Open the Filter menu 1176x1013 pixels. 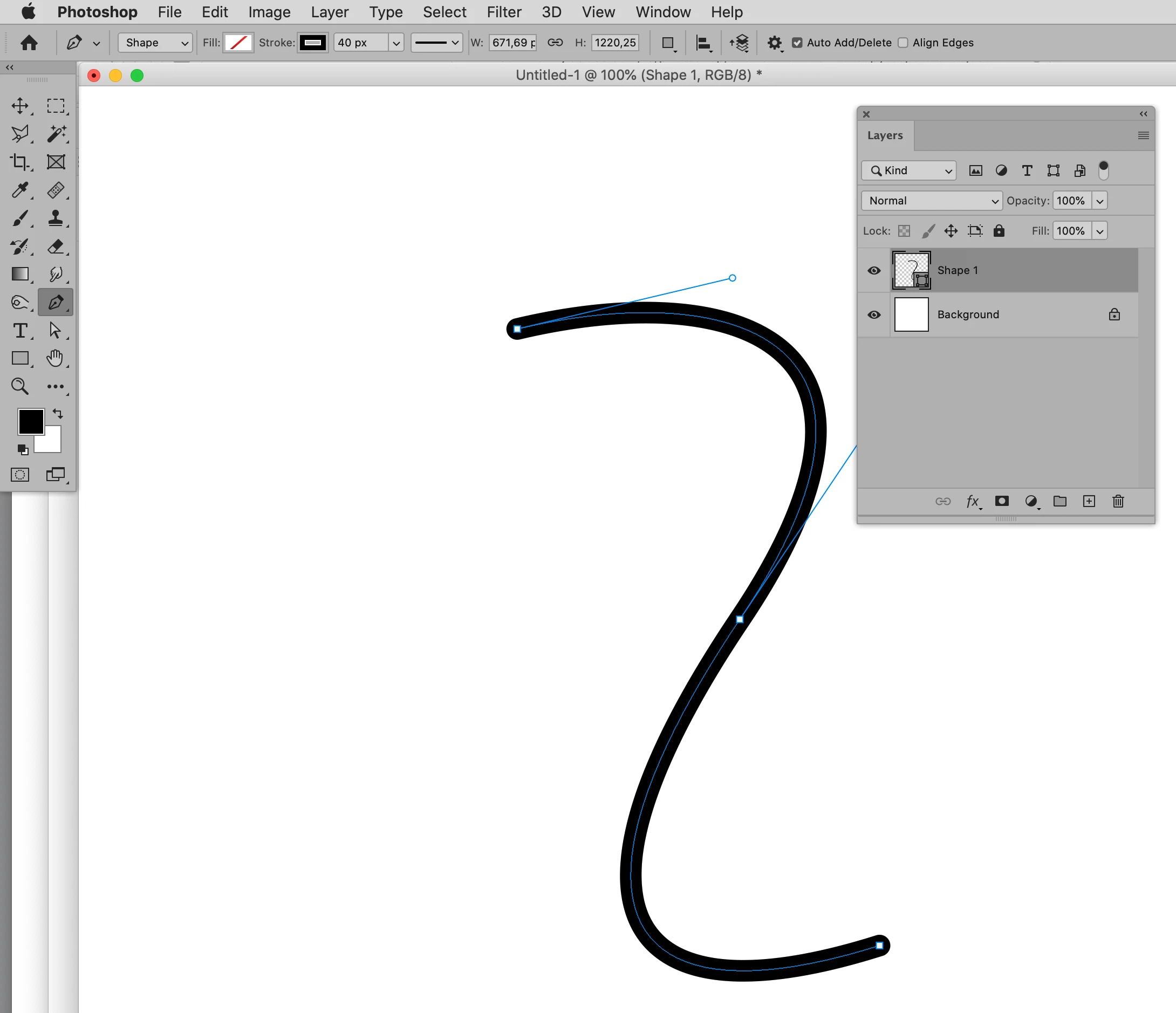pos(503,12)
